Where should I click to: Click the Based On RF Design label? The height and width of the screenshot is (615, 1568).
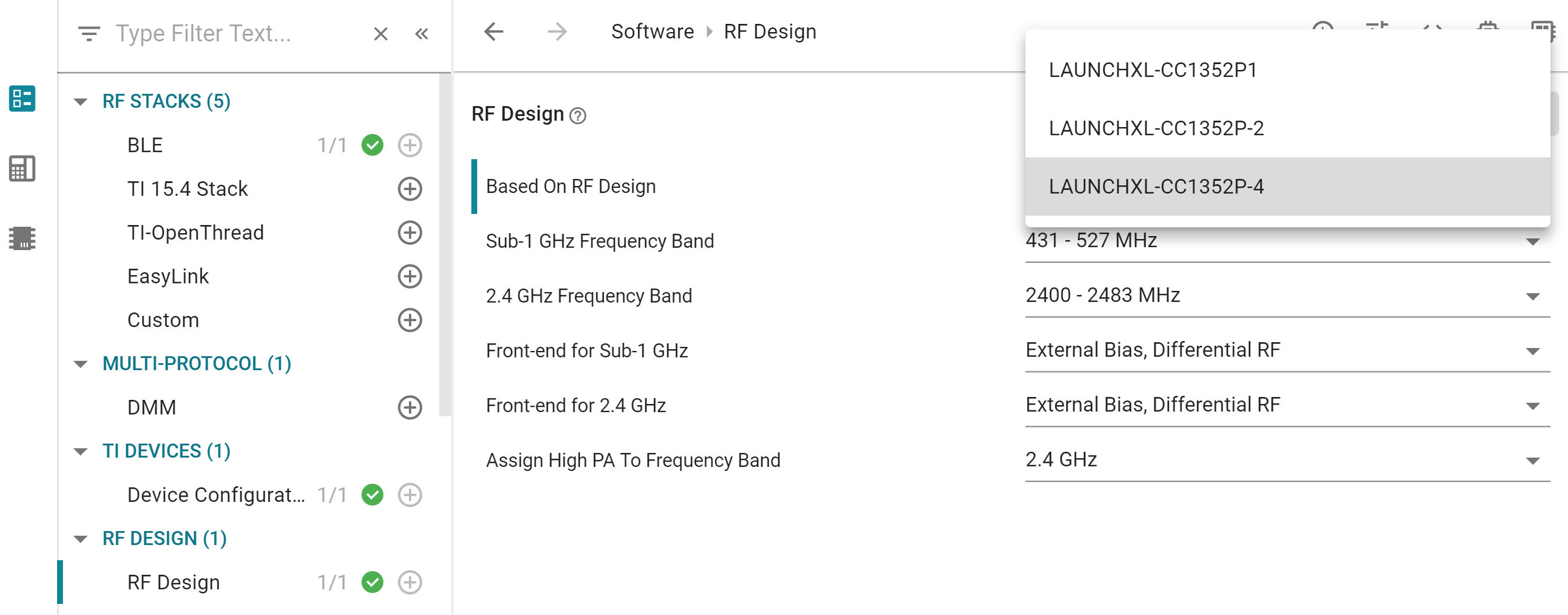point(570,187)
